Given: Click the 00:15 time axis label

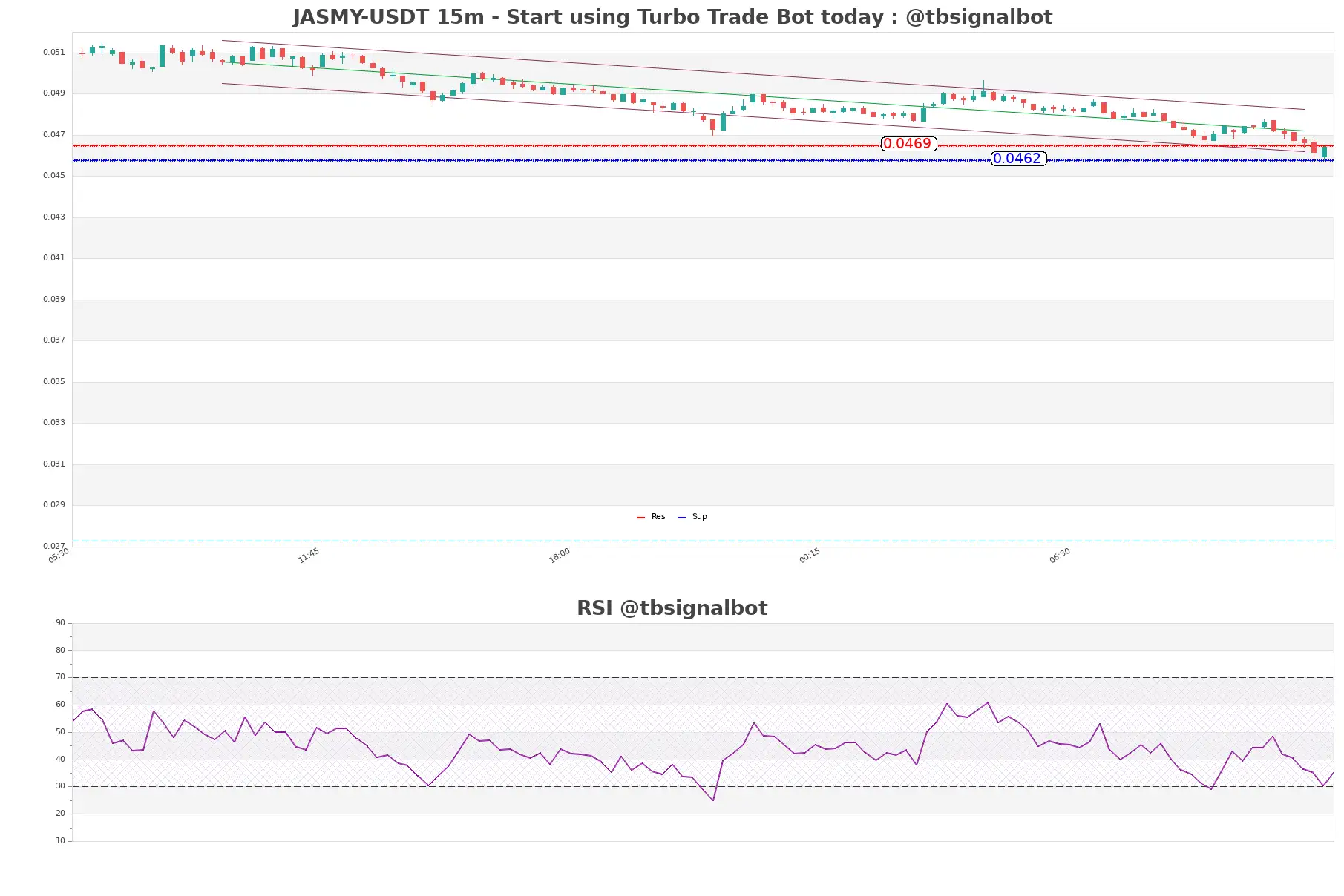Looking at the screenshot, I should (x=810, y=556).
